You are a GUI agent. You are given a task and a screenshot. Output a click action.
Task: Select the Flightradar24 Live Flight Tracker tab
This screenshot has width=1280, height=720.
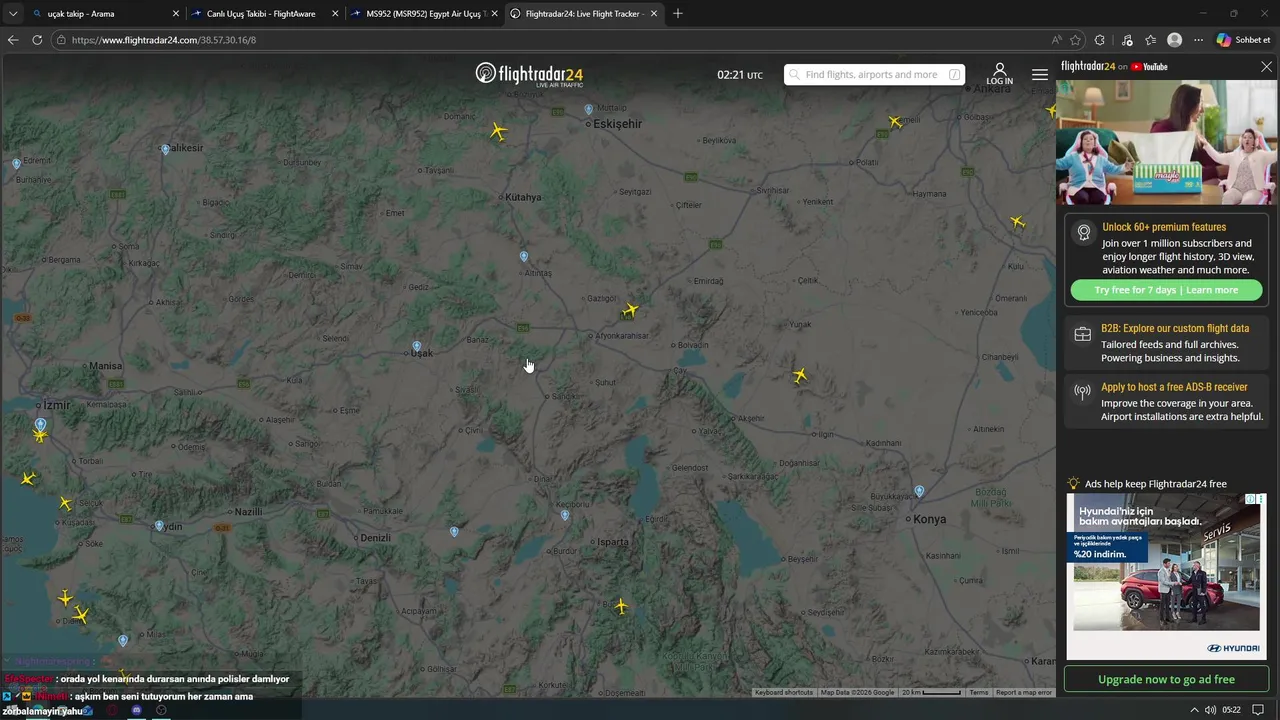584,14
